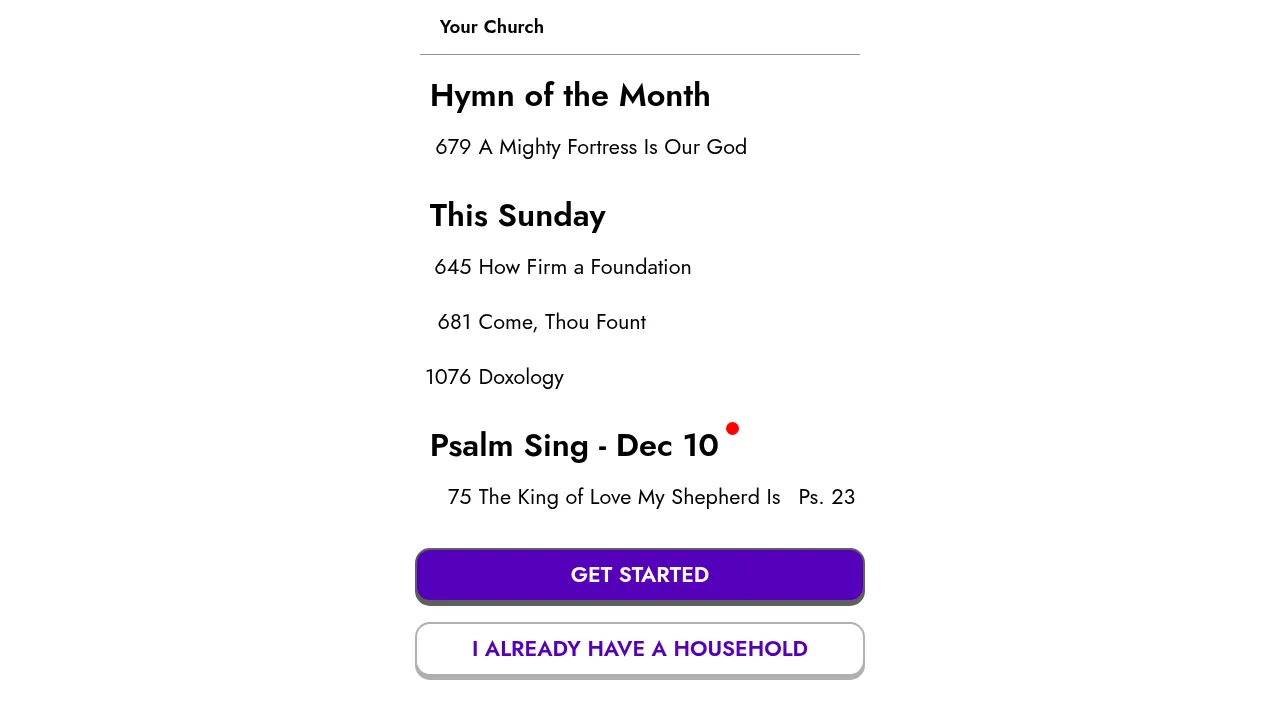Click the Dec 10 date text
Viewport: 1280px width, 720px height.
(x=667, y=446)
